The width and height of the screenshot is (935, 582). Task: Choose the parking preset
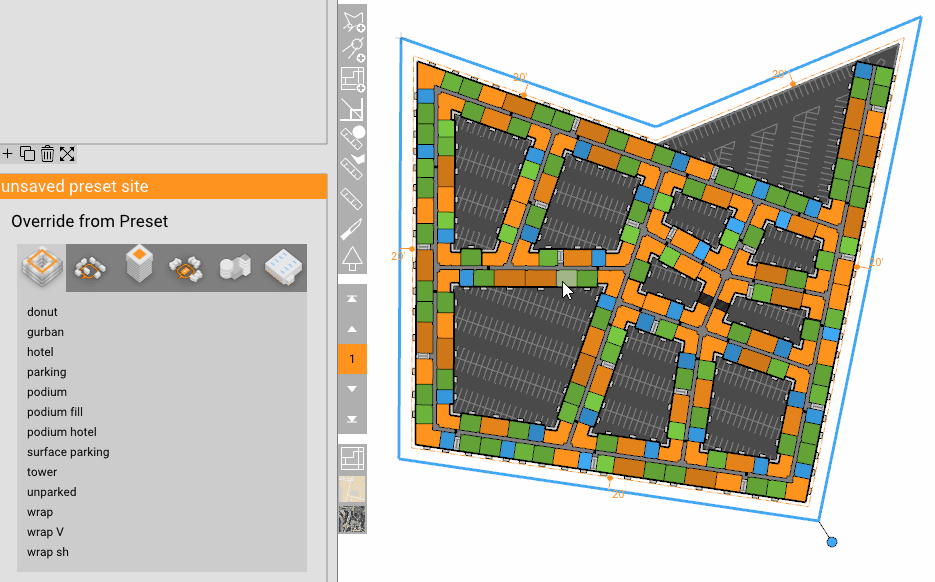[47, 372]
